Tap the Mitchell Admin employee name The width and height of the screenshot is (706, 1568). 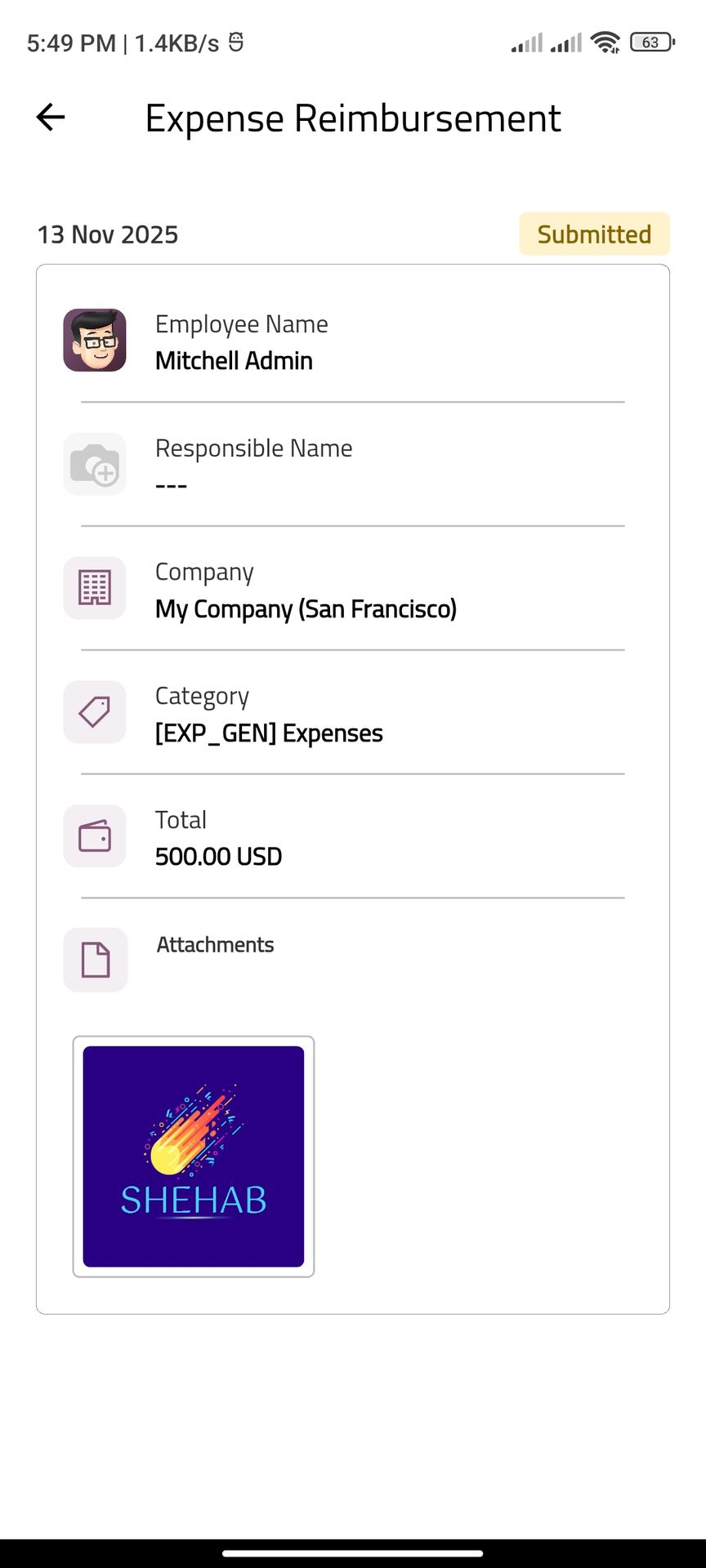[x=234, y=361]
